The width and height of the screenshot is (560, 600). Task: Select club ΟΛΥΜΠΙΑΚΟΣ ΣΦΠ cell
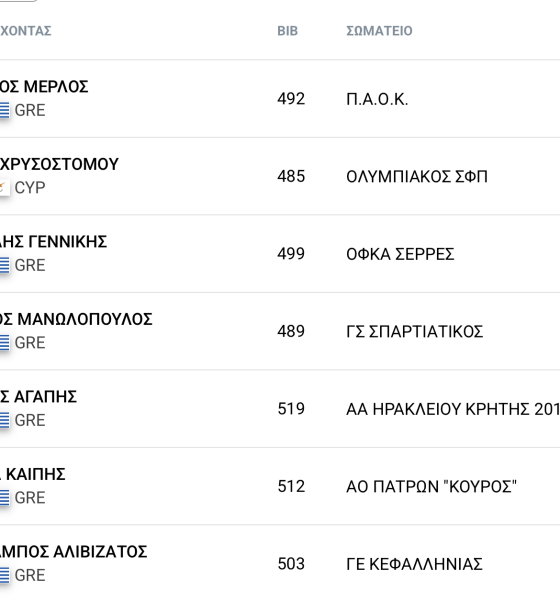(x=417, y=177)
